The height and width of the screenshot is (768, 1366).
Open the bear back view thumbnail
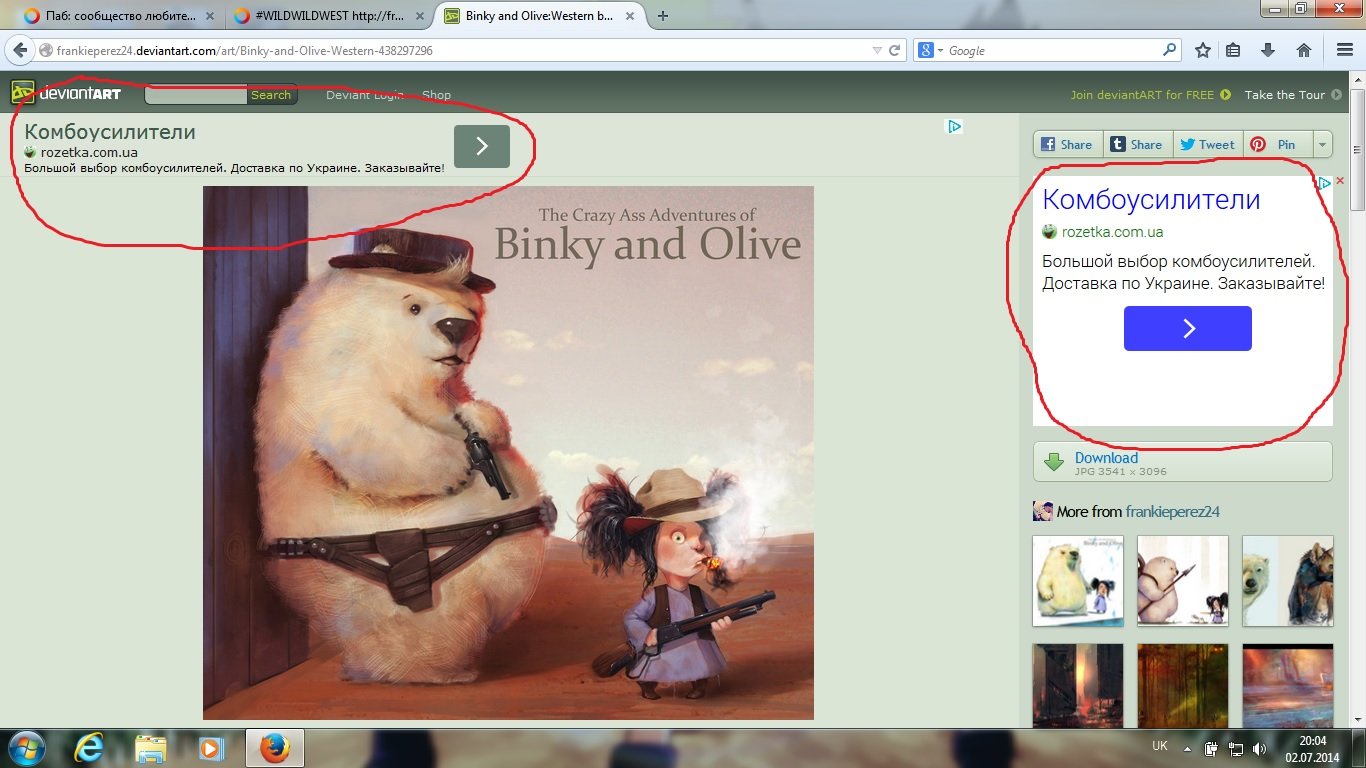click(x=1183, y=581)
